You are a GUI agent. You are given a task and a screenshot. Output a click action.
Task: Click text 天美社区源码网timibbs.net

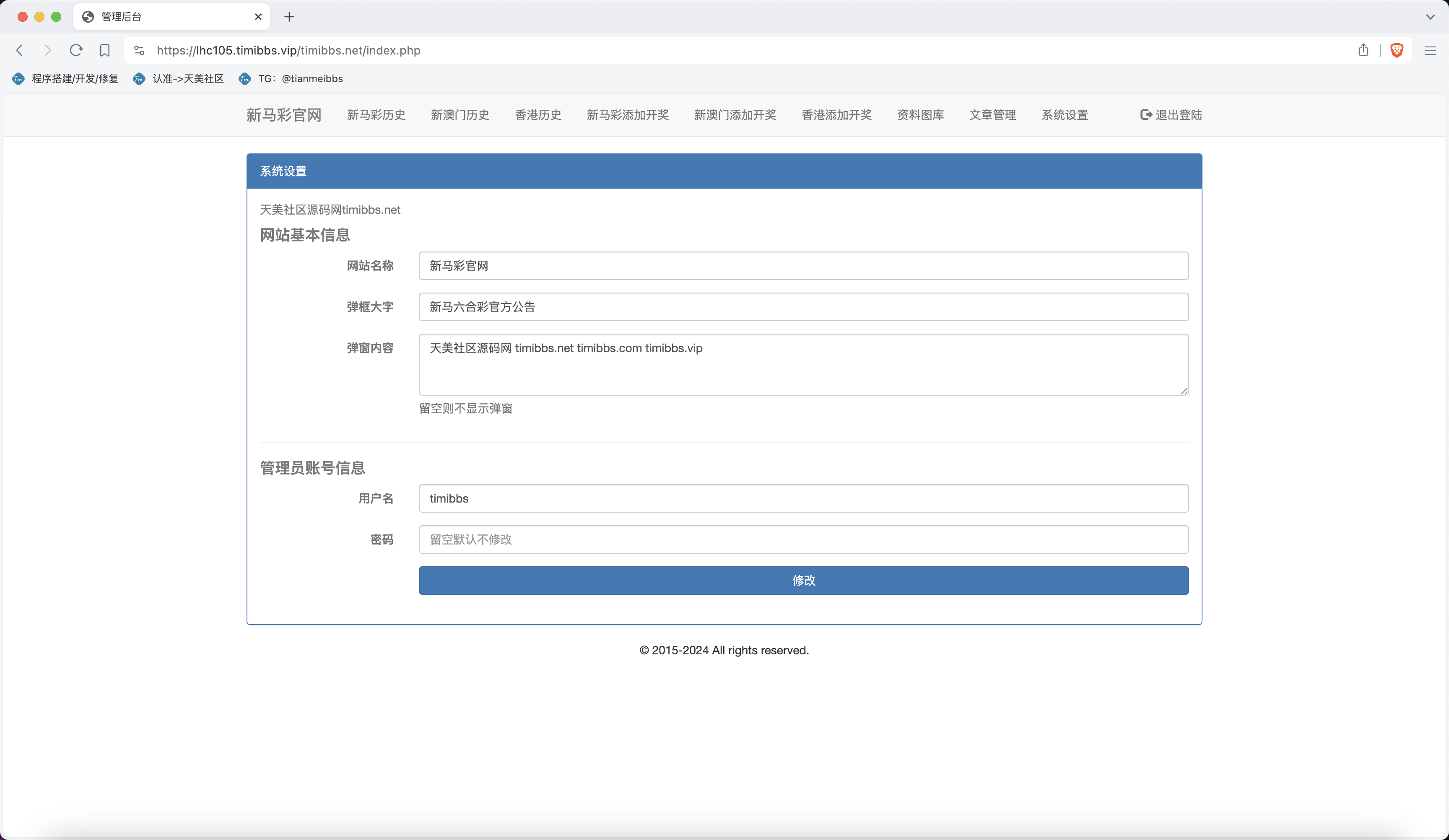coord(330,210)
